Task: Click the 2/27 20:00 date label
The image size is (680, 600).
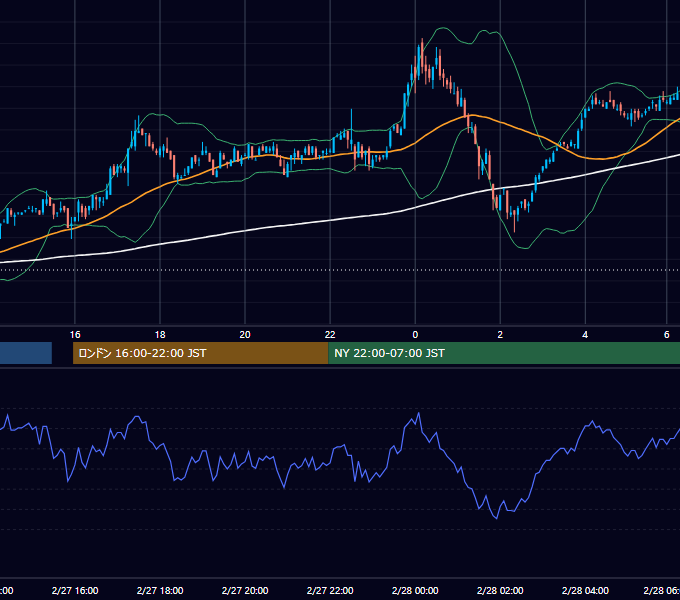Action: tap(245, 590)
